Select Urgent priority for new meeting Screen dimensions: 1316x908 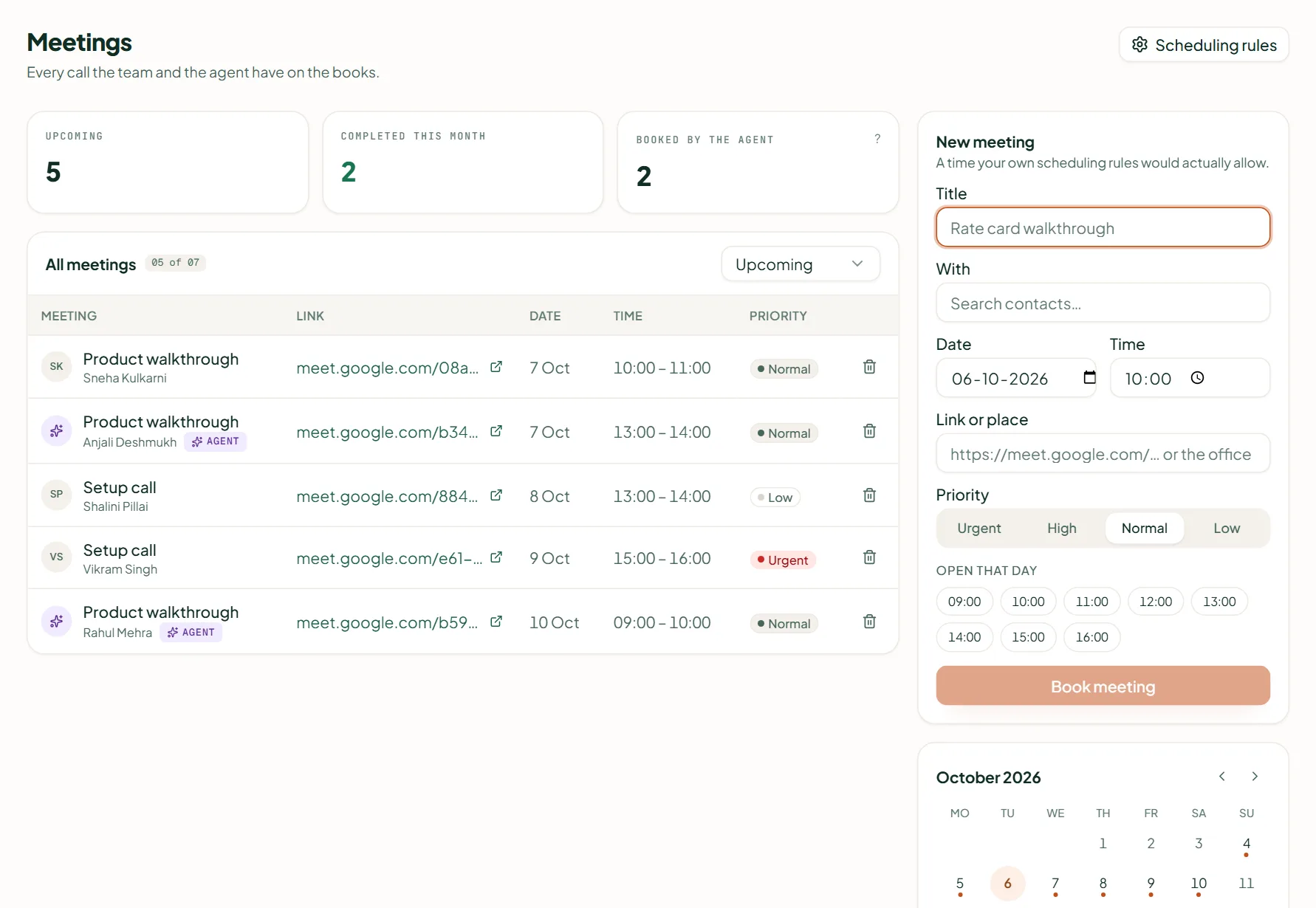pos(979,529)
